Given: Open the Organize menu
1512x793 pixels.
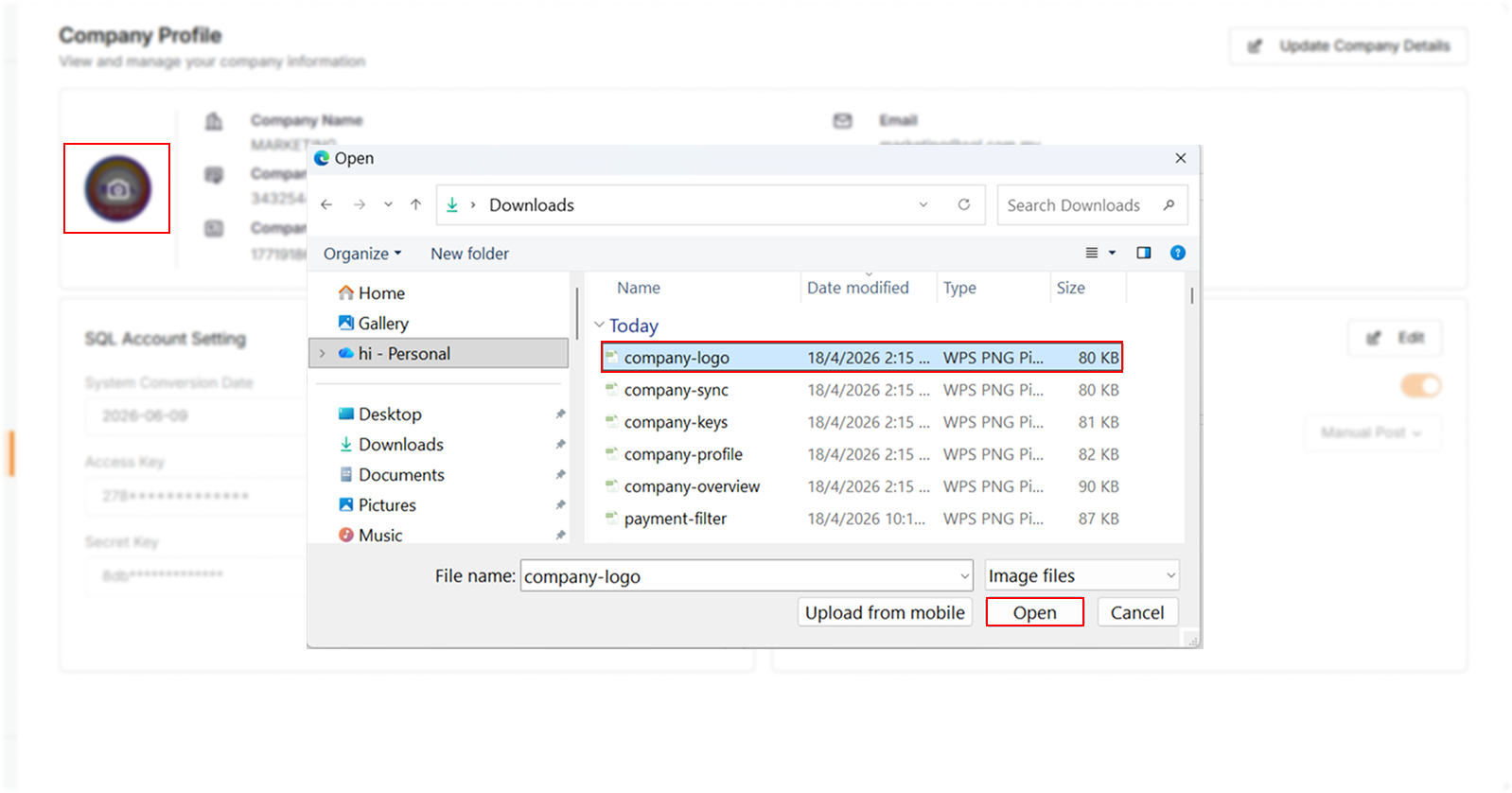Looking at the screenshot, I should pos(362,254).
